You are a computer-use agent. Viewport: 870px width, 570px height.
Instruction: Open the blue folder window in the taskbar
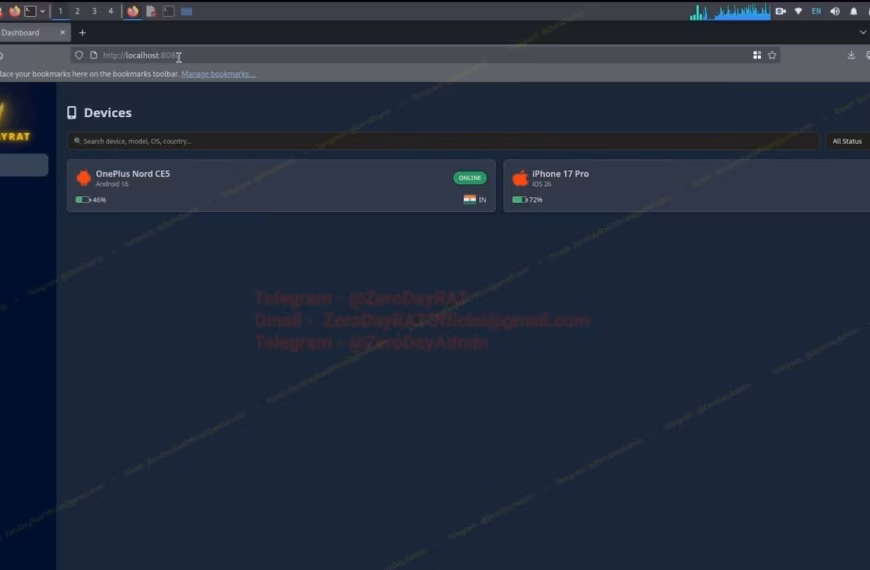point(186,11)
